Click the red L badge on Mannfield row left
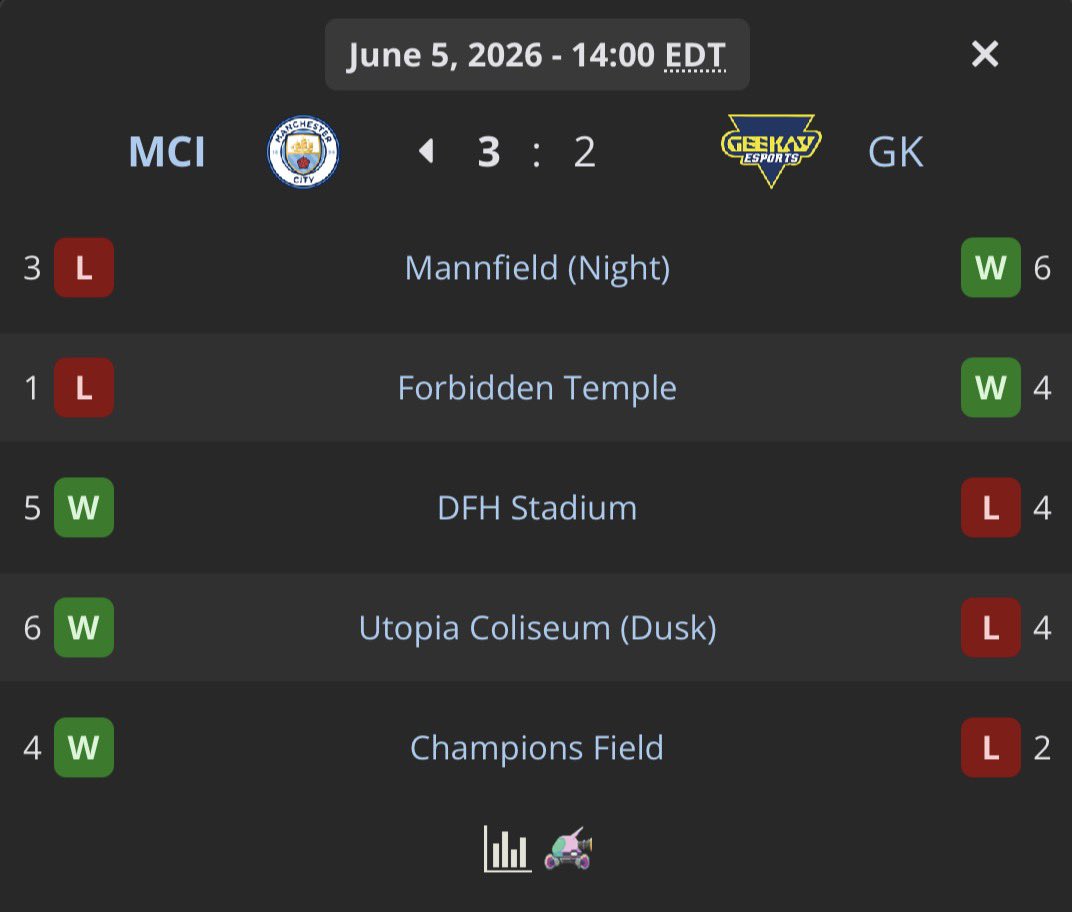 click(x=84, y=267)
